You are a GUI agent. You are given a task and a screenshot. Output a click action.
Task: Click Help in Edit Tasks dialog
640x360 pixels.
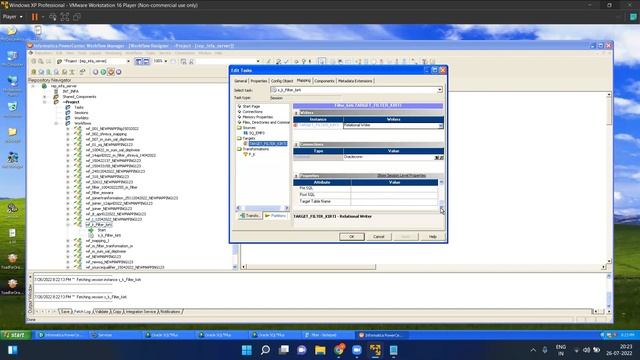tap(432, 237)
